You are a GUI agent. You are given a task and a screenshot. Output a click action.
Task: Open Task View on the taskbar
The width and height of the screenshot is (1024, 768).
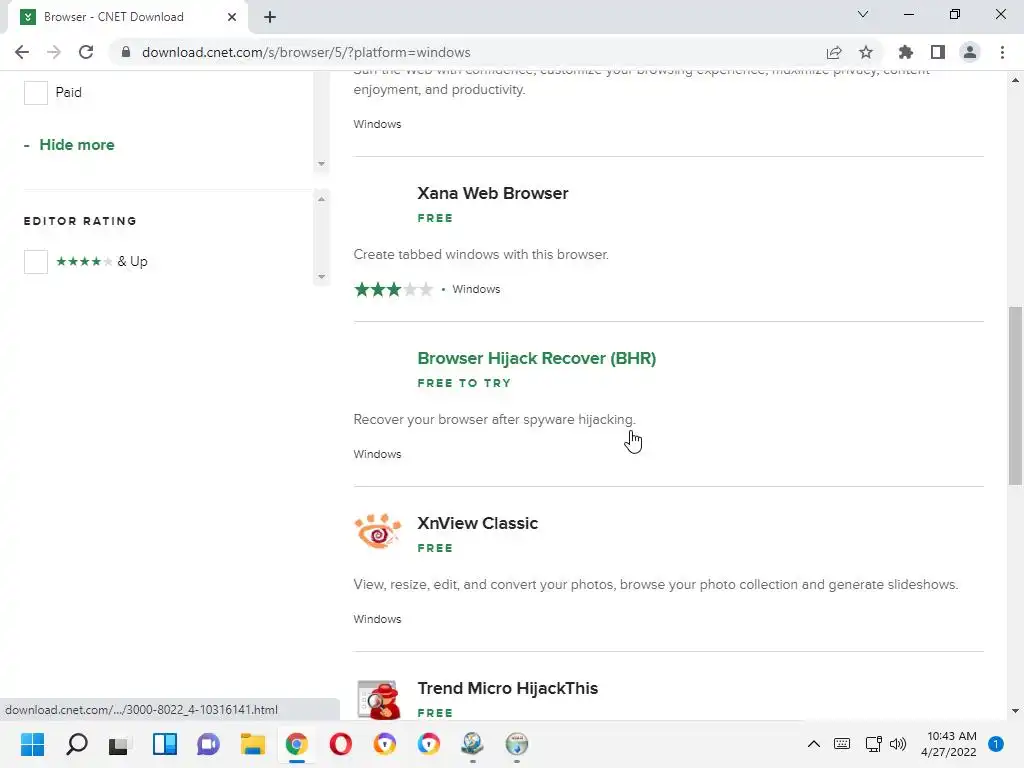click(120, 744)
